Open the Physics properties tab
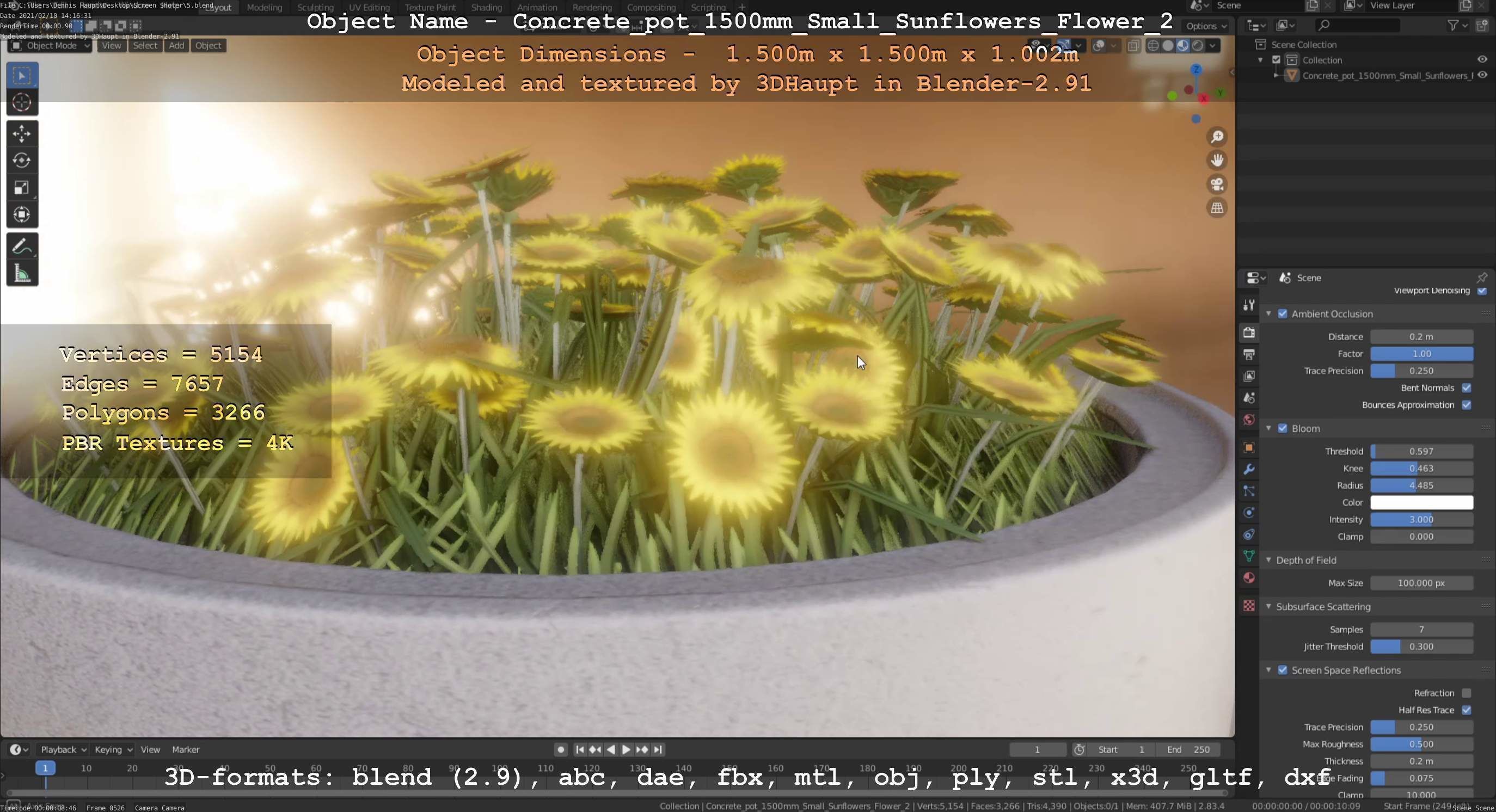This screenshot has height=812, width=1496. tap(1249, 513)
